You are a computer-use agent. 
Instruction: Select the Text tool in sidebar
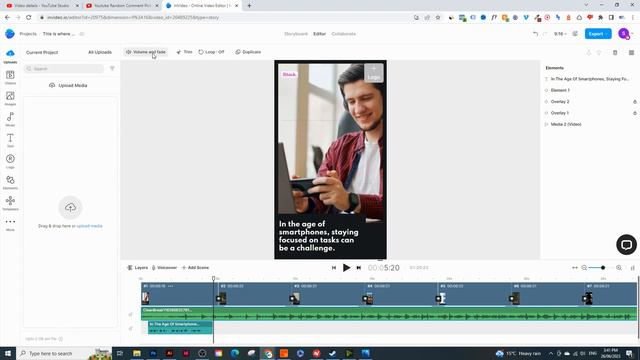pyautogui.click(x=10, y=140)
